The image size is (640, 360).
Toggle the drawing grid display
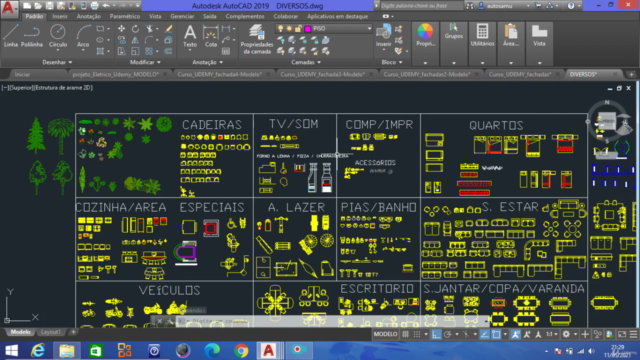[x=405, y=334]
